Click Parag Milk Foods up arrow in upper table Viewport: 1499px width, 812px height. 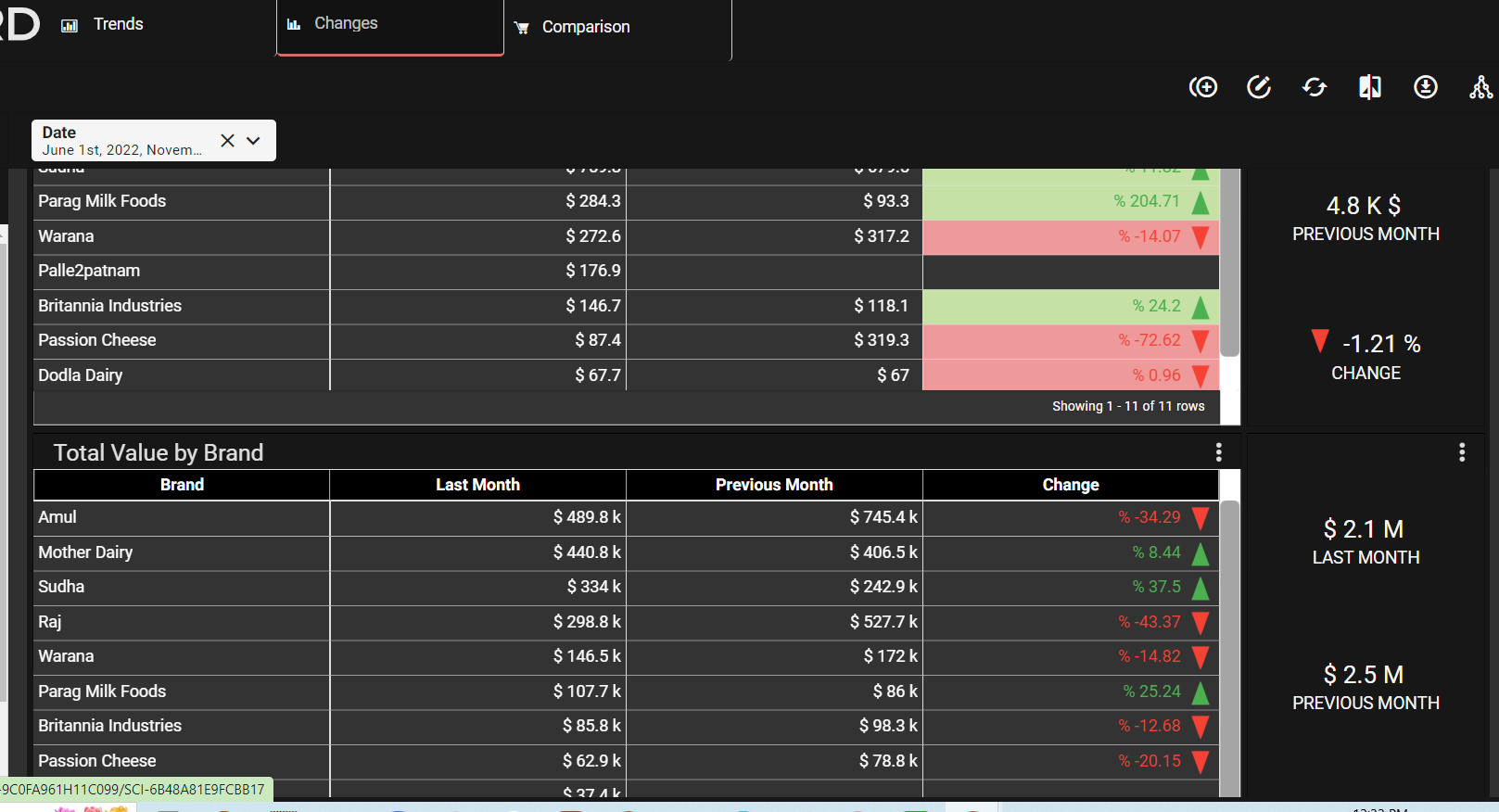point(1200,202)
